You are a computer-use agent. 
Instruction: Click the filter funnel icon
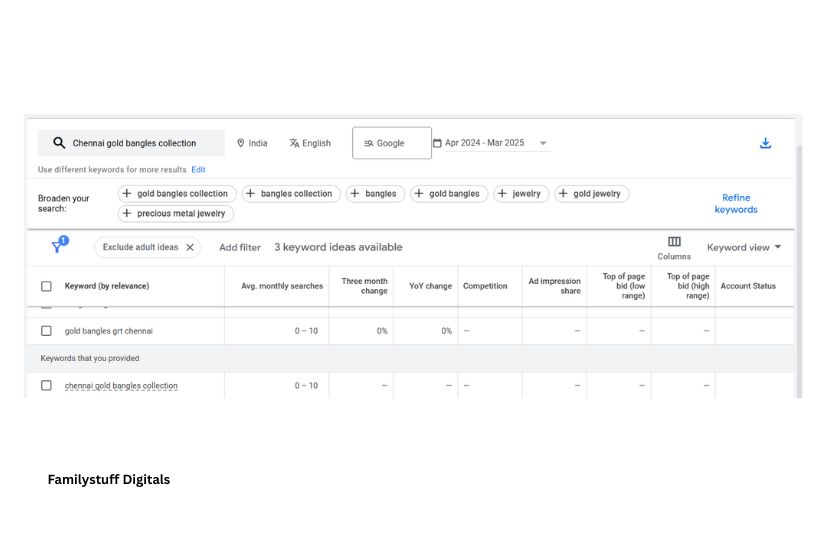(x=58, y=247)
